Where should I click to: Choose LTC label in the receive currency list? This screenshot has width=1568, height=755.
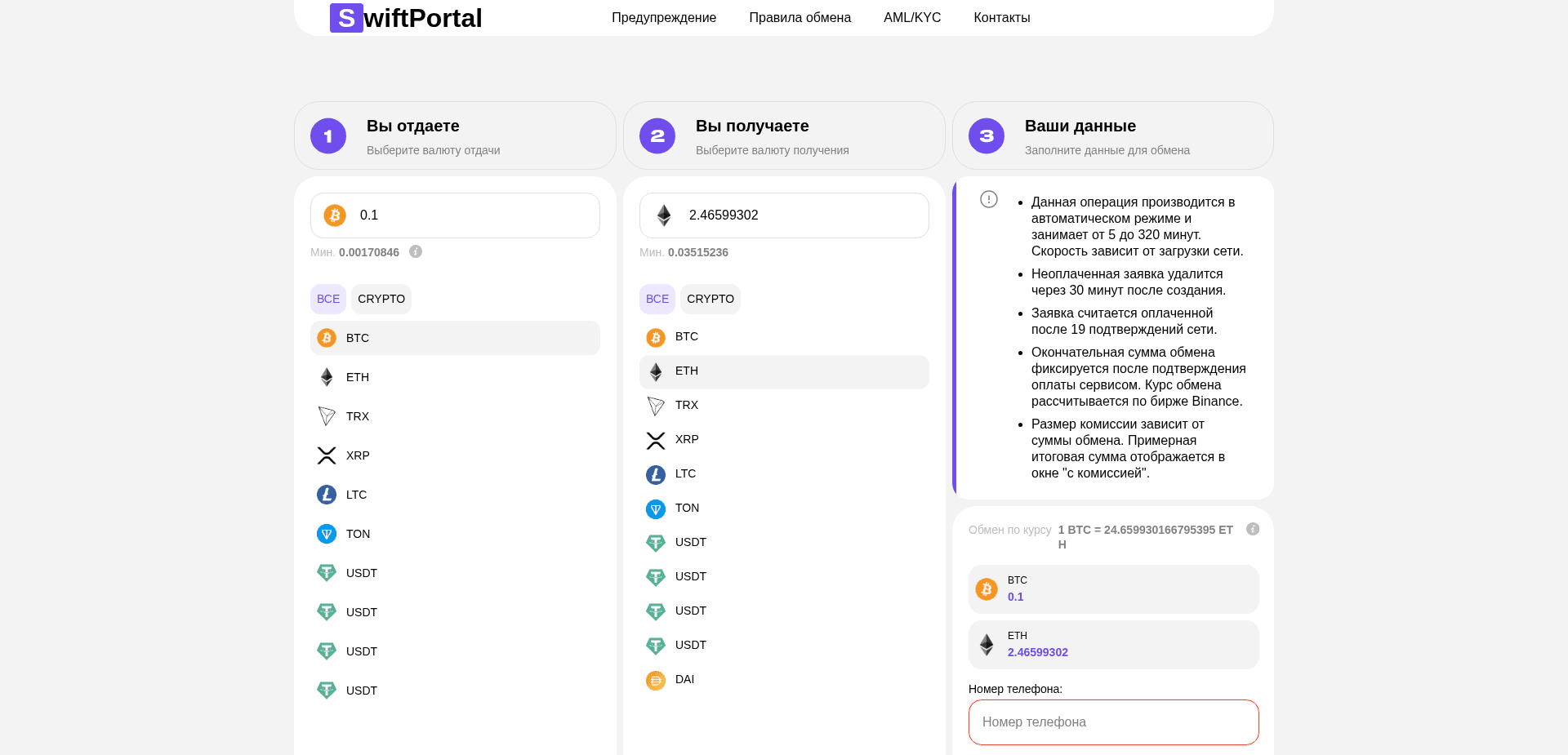click(x=685, y=473)
